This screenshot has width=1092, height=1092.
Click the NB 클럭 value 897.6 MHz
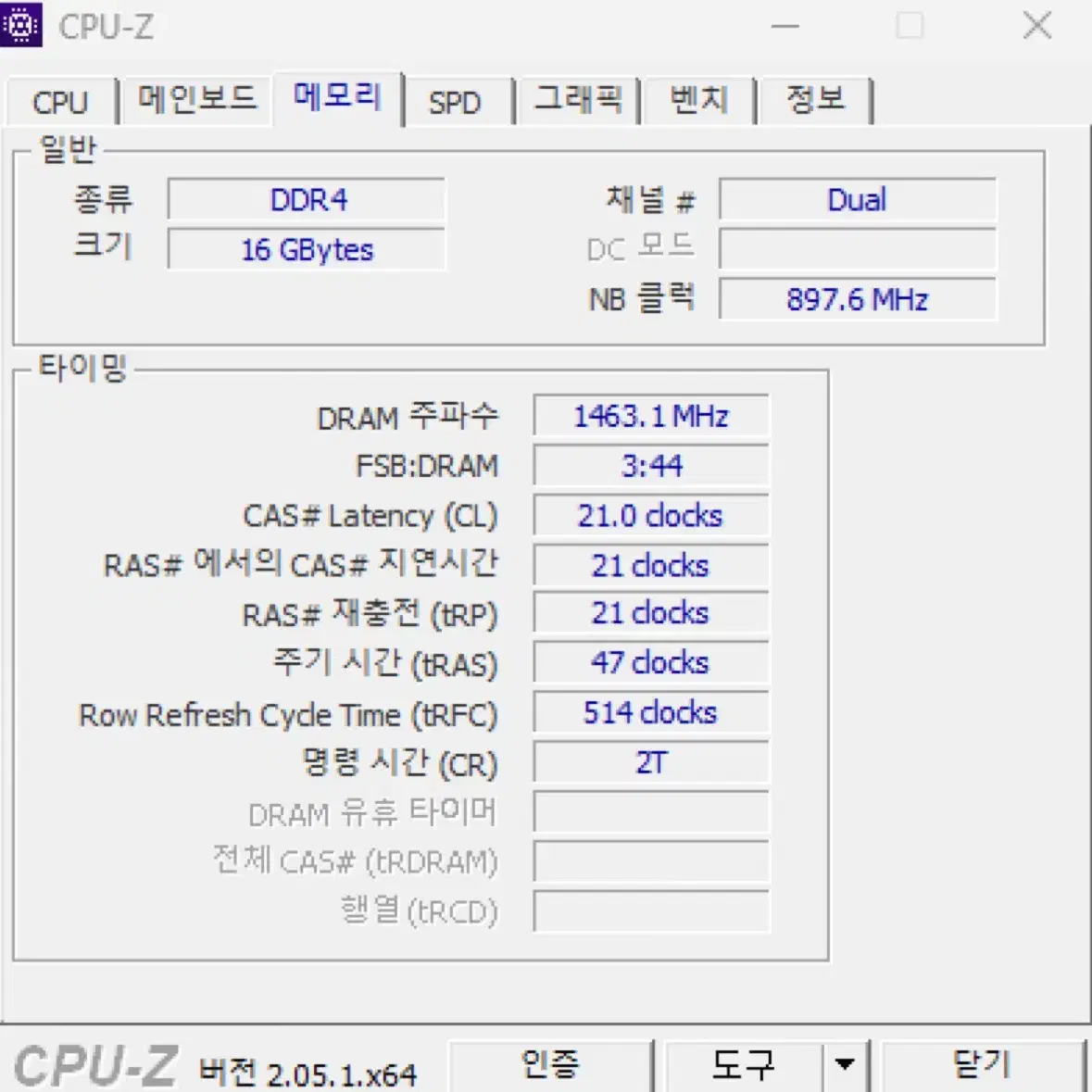(858, 299)
